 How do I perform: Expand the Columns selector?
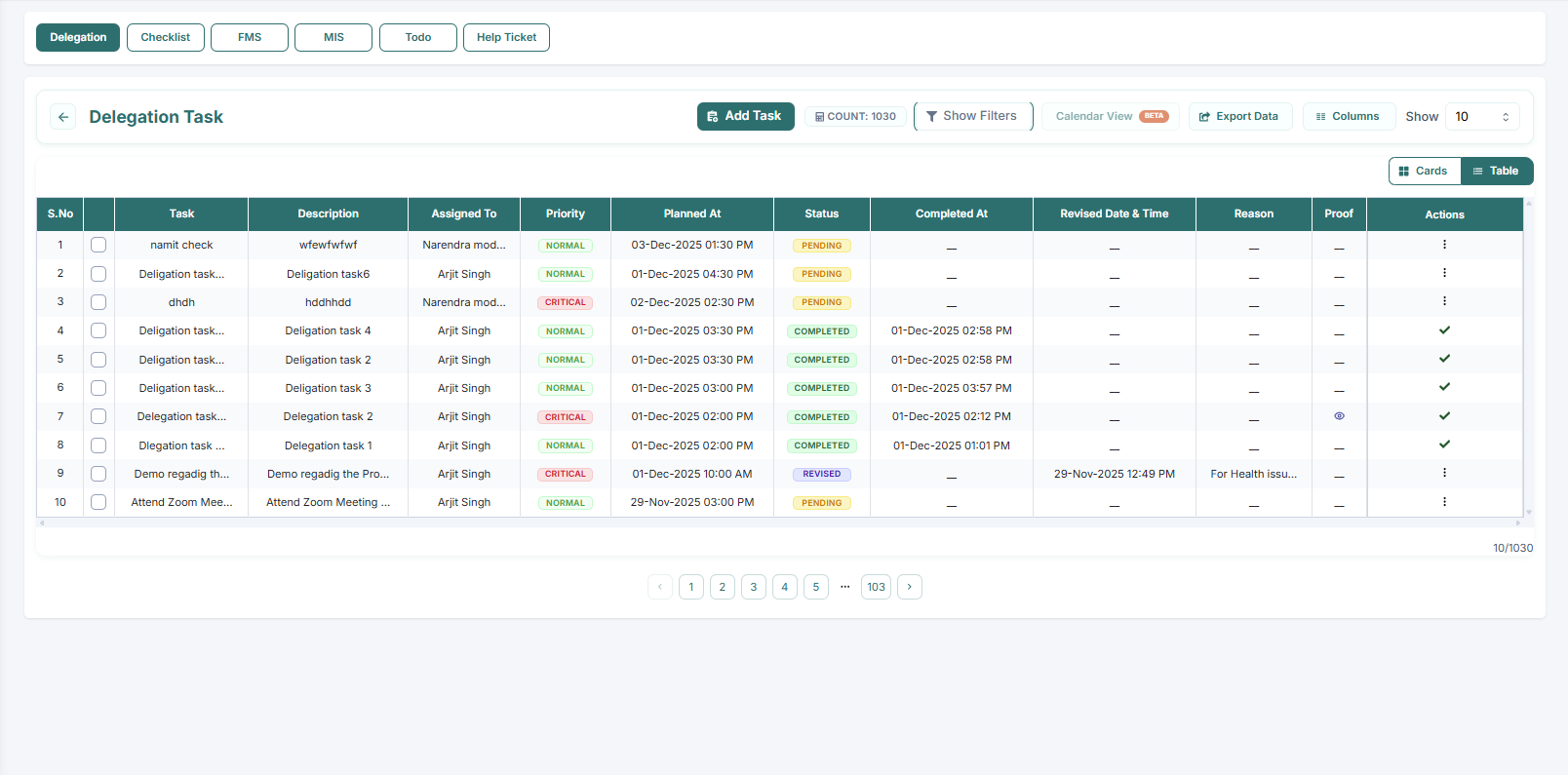[x=1348, y=117]
